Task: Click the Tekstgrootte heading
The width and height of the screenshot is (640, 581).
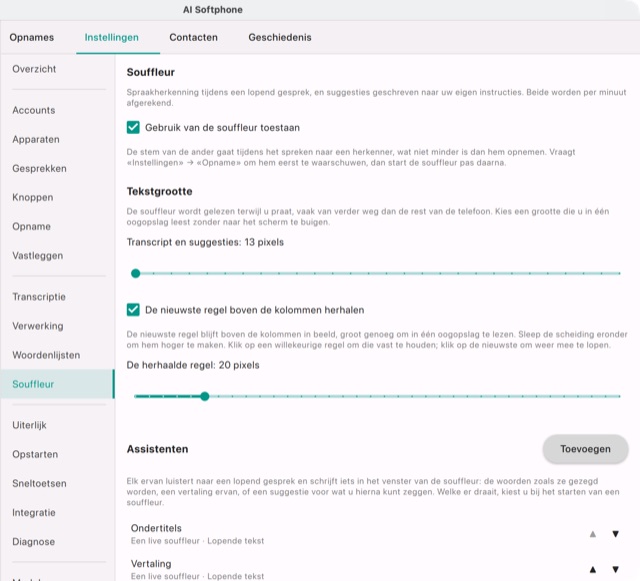Action: point(159,191)
